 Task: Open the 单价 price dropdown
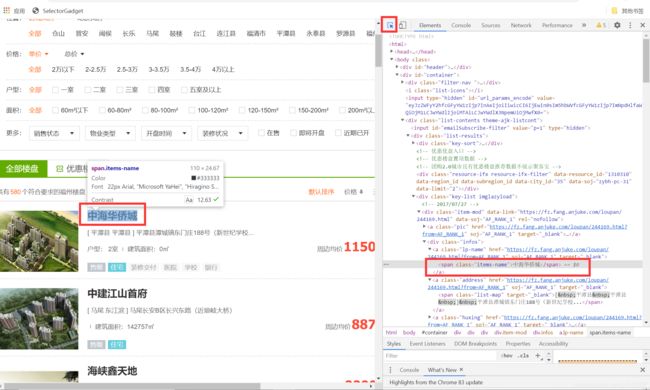[x=38, y=54]
